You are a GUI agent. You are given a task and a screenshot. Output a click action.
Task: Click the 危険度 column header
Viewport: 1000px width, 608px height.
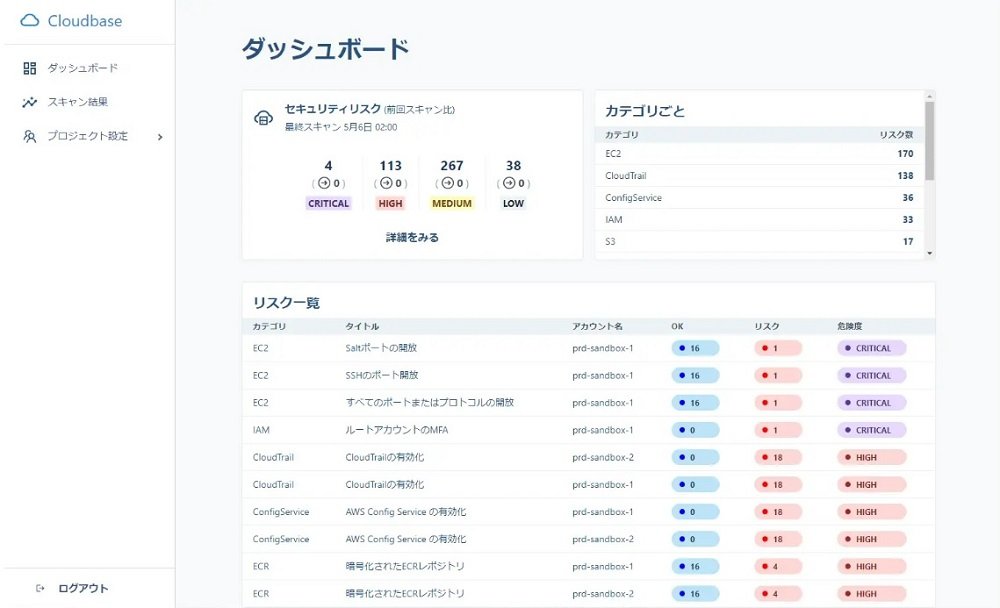(849, 326)
